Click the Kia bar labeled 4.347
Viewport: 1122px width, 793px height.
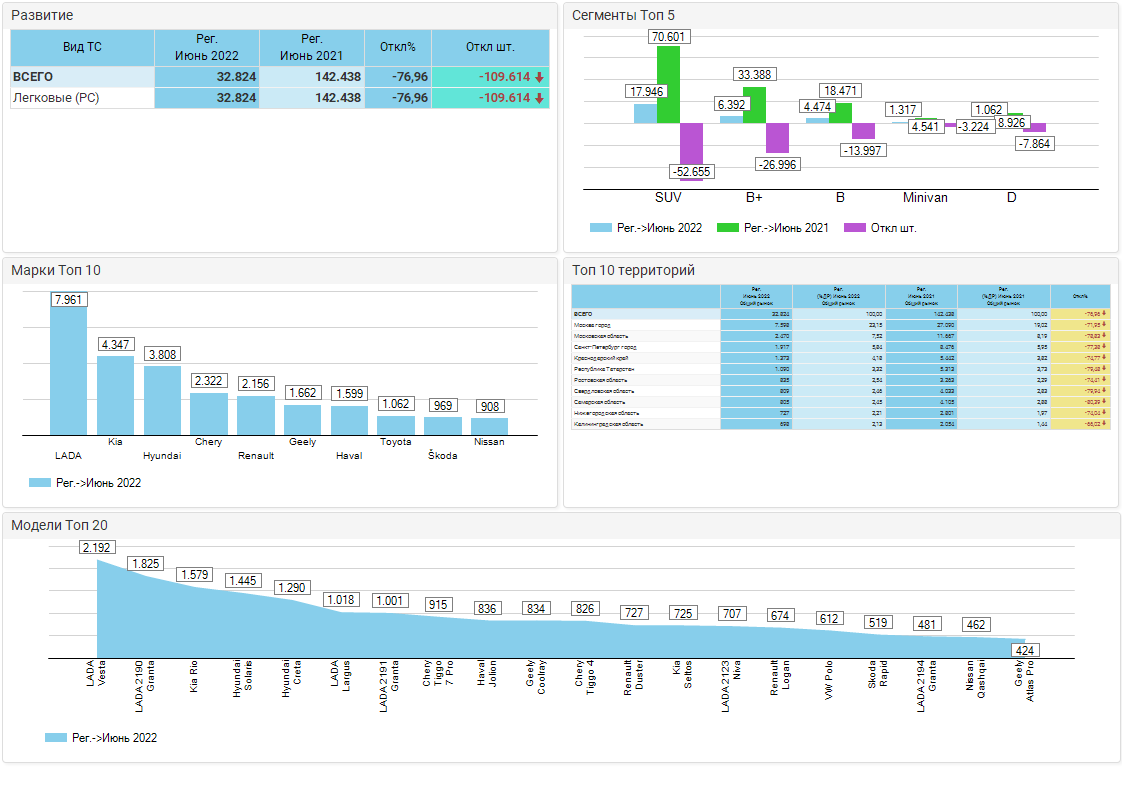tap(115, 394)
